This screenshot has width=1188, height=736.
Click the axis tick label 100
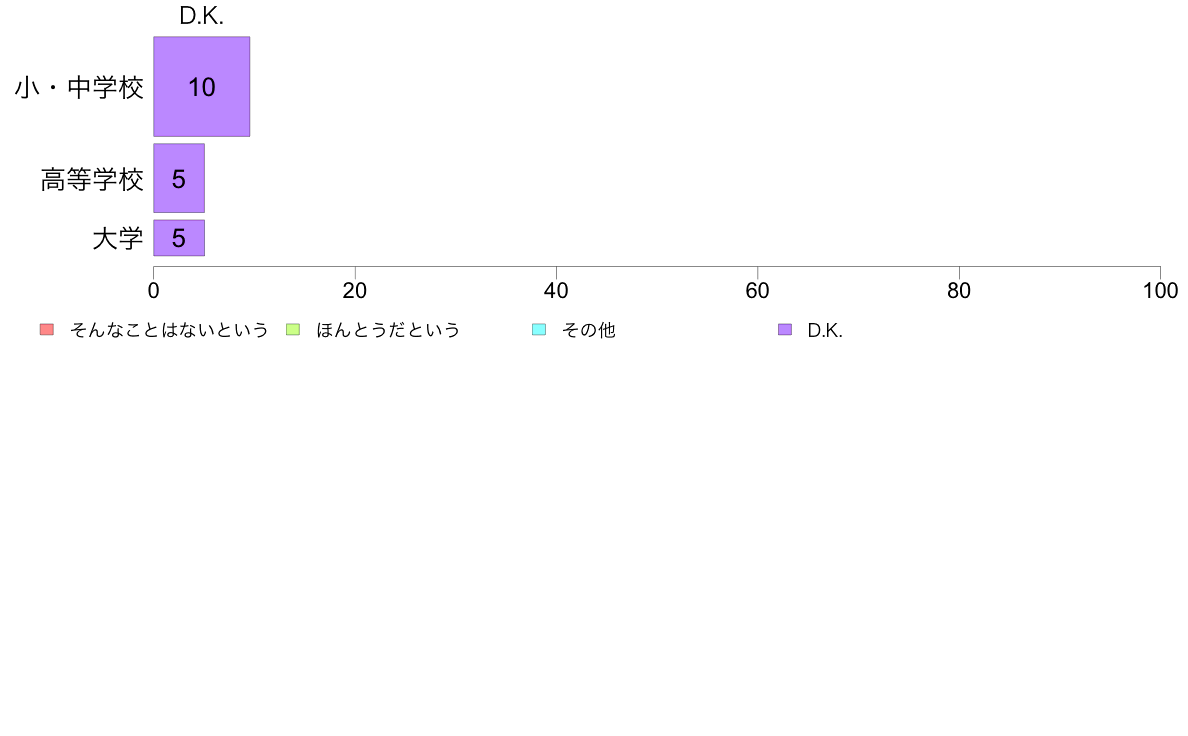point(1160,290)
